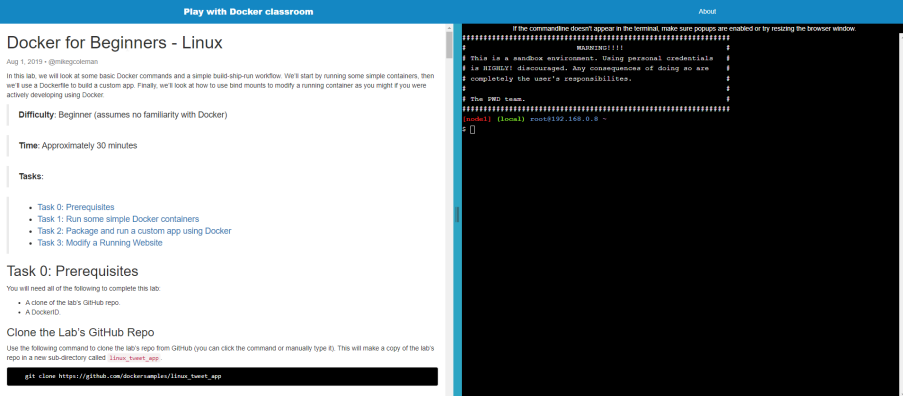Viewport: 903px width, 396px height.
Task: Open the About link in header
Action: pos(707,12)
